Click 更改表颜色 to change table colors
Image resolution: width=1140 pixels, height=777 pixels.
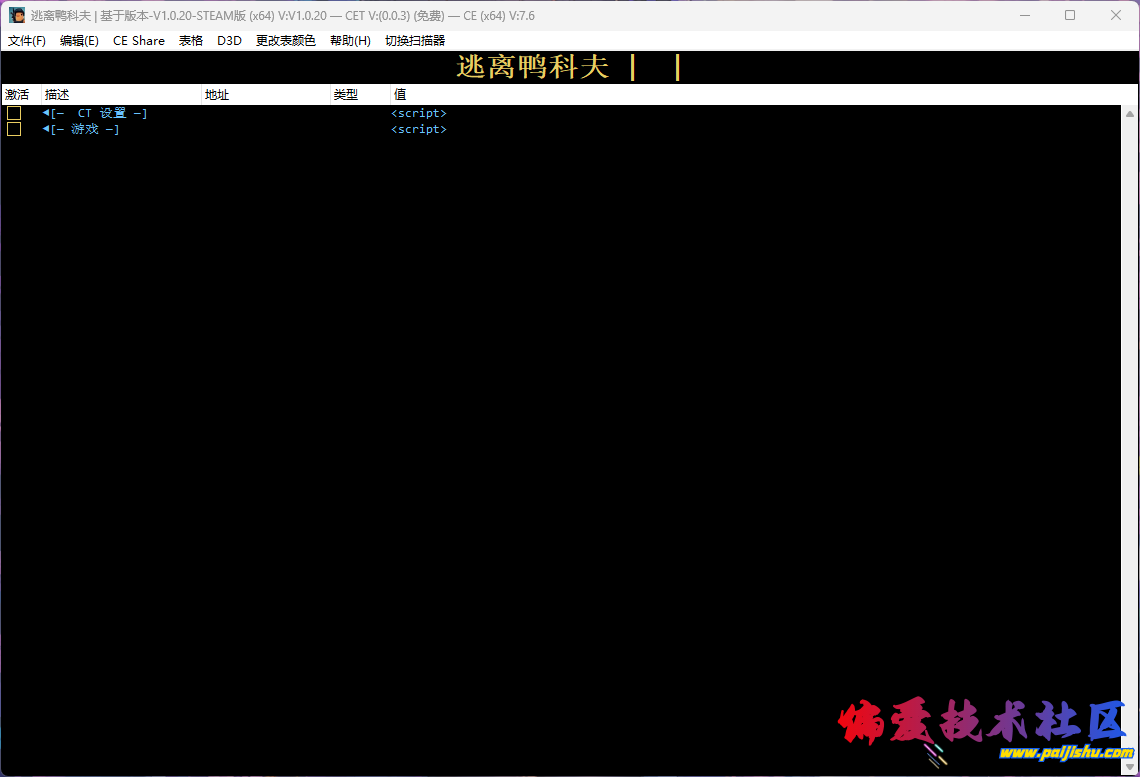[285, 40]
